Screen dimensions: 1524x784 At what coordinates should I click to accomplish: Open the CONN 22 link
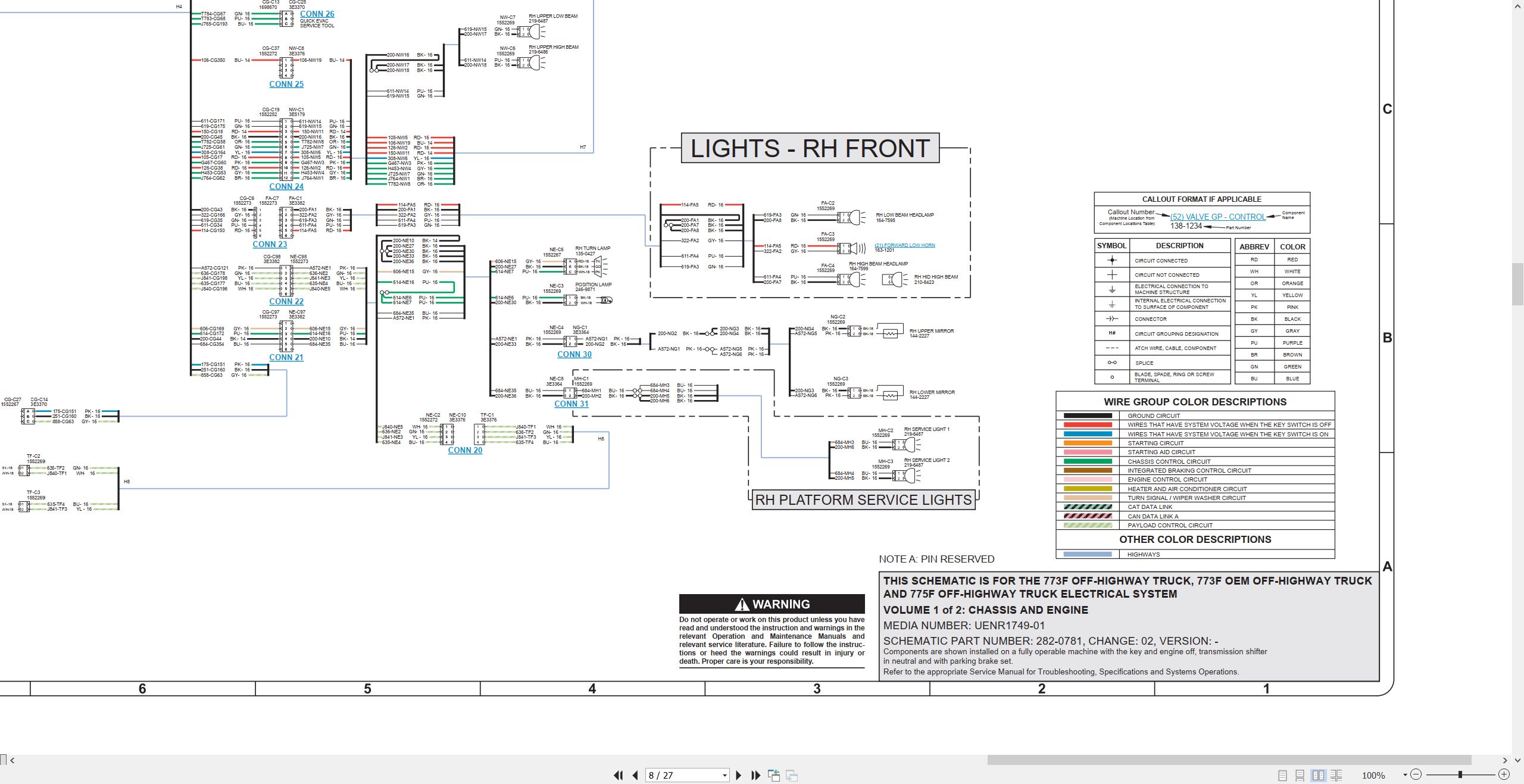[x=286, y=301]
